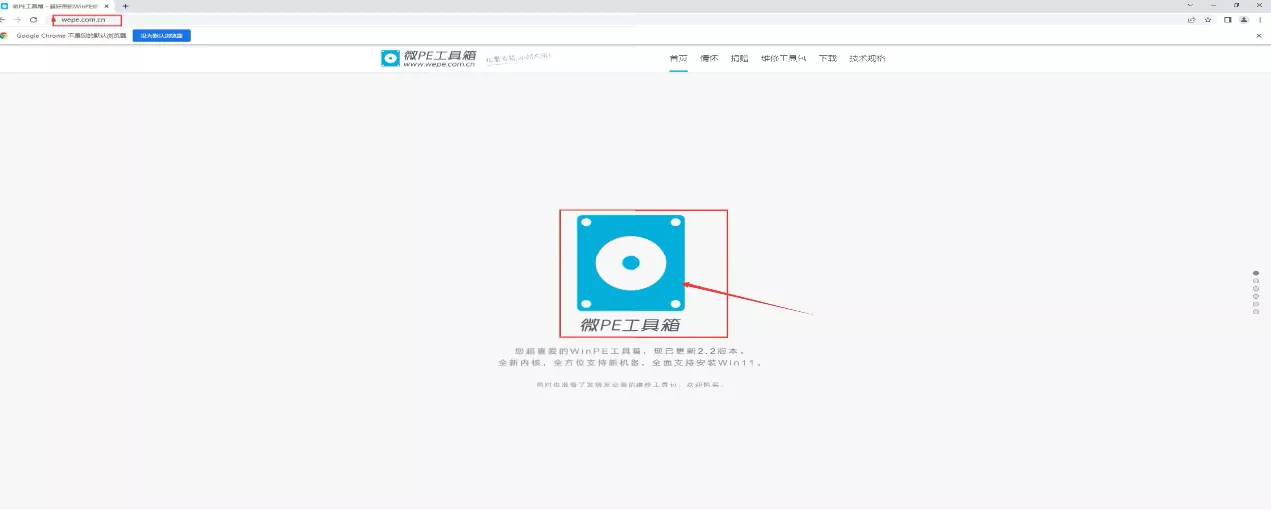Click the WePE logo icon in site header
This screenshot has width=1271, height=511.
(390, 58)
